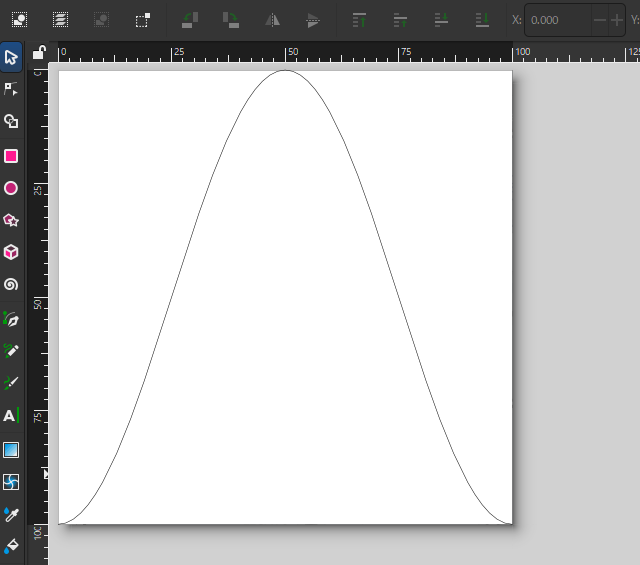Toggle the guides lock icon by ruler
This screenshot has height=565, width=640.
tap(39, 52)
